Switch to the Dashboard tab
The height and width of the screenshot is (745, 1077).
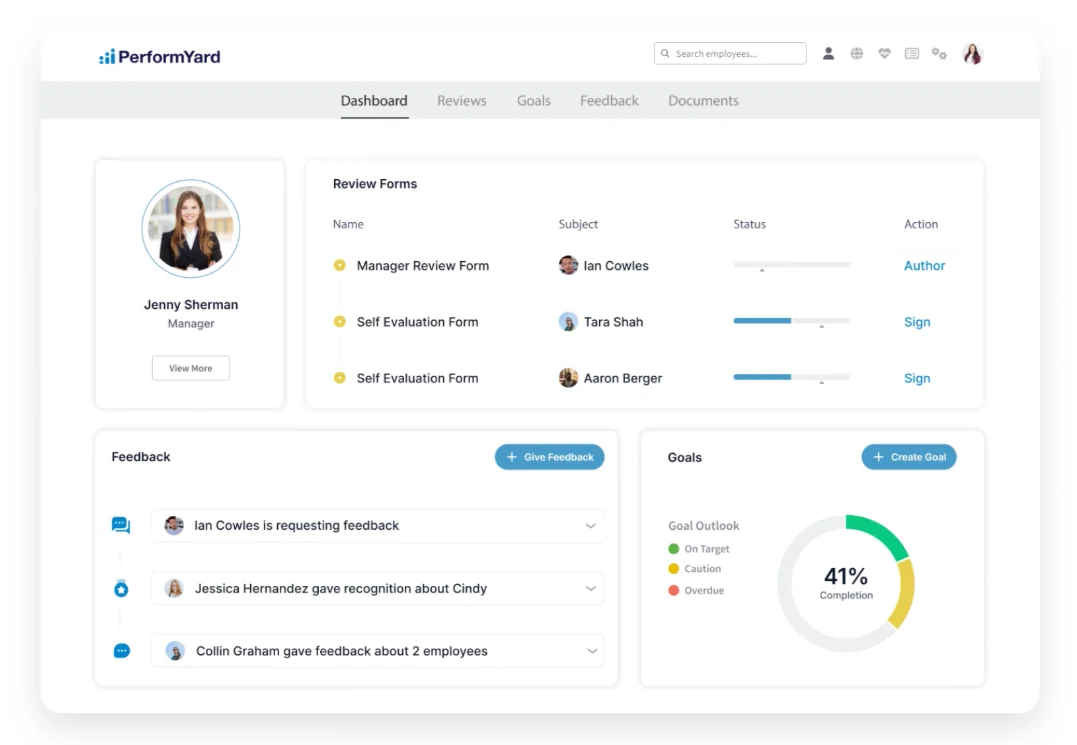(374, 100)
